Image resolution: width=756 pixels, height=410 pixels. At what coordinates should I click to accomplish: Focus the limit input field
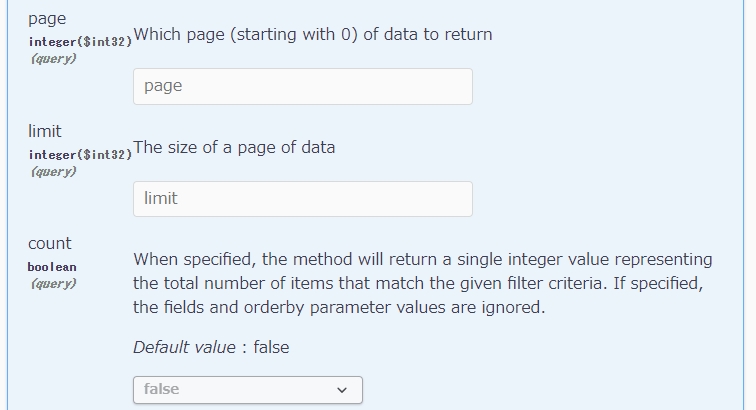tap(303, 199)
